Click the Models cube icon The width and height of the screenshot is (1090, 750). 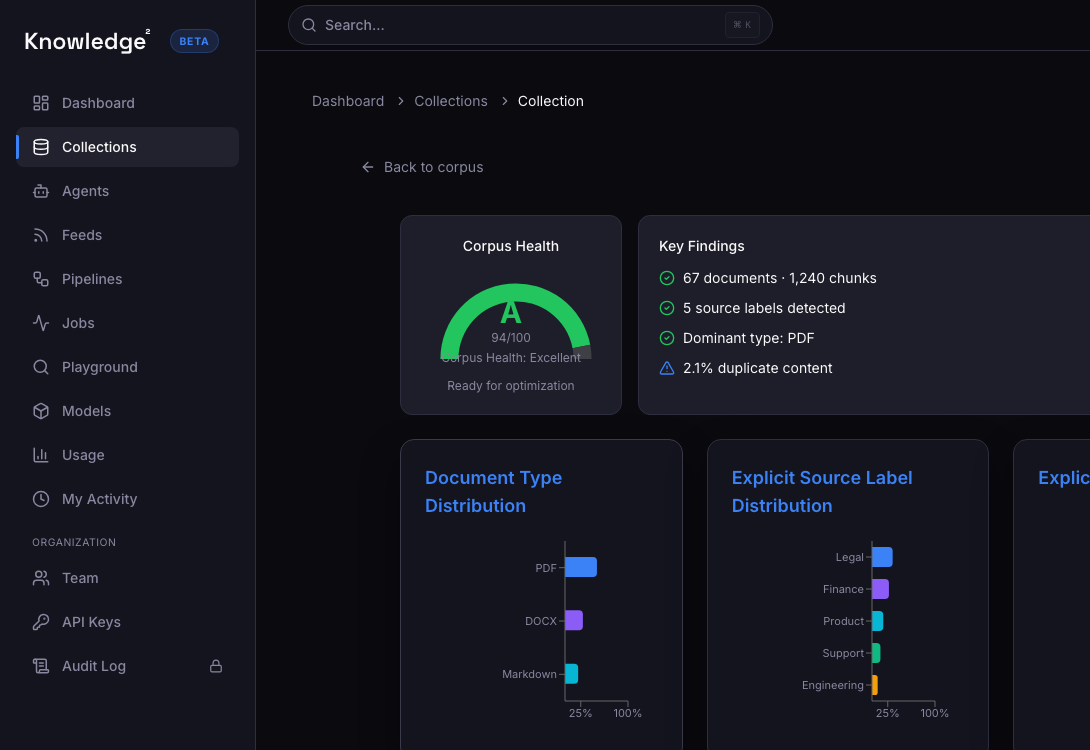click(41, 411)
